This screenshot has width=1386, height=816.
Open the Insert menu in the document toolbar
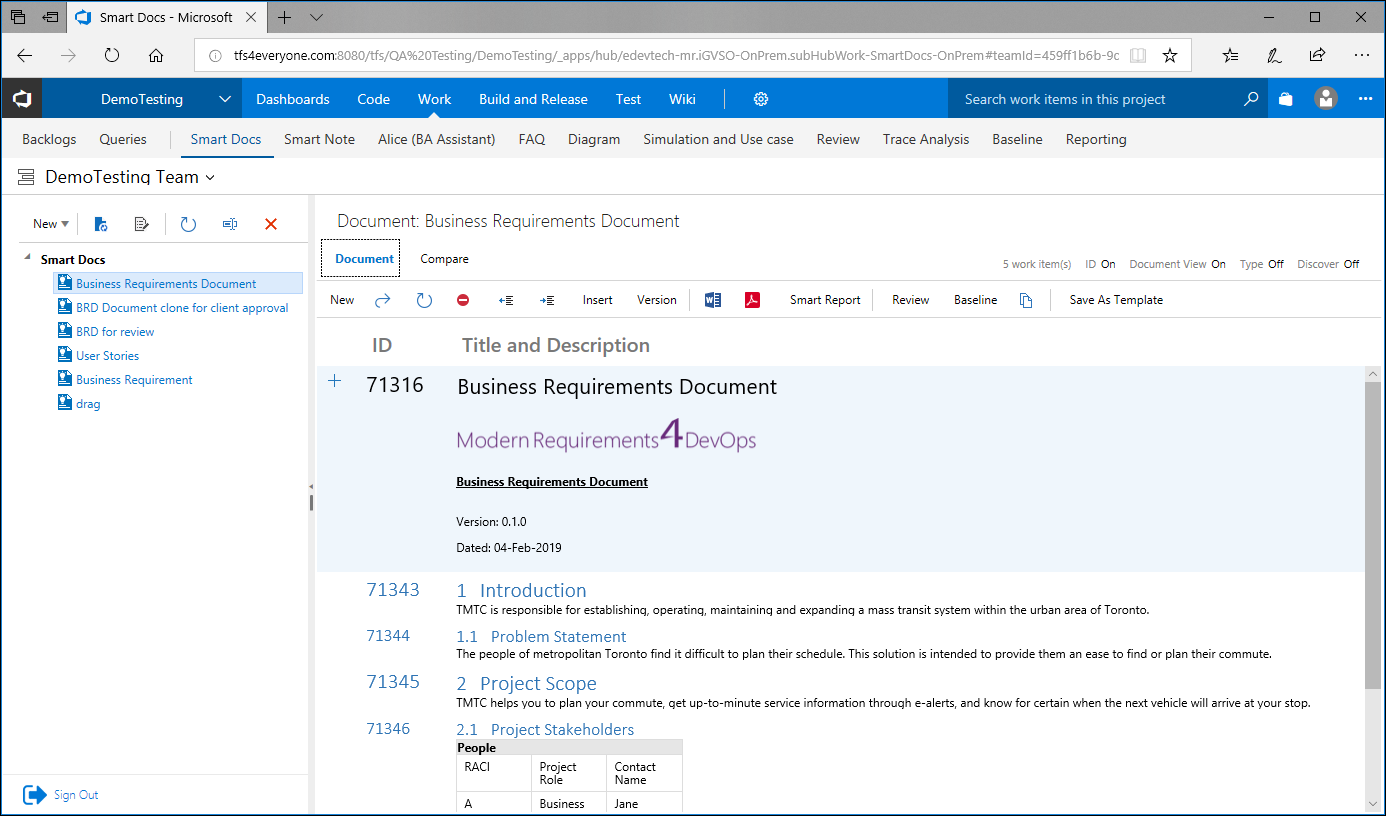pos(598,300)
